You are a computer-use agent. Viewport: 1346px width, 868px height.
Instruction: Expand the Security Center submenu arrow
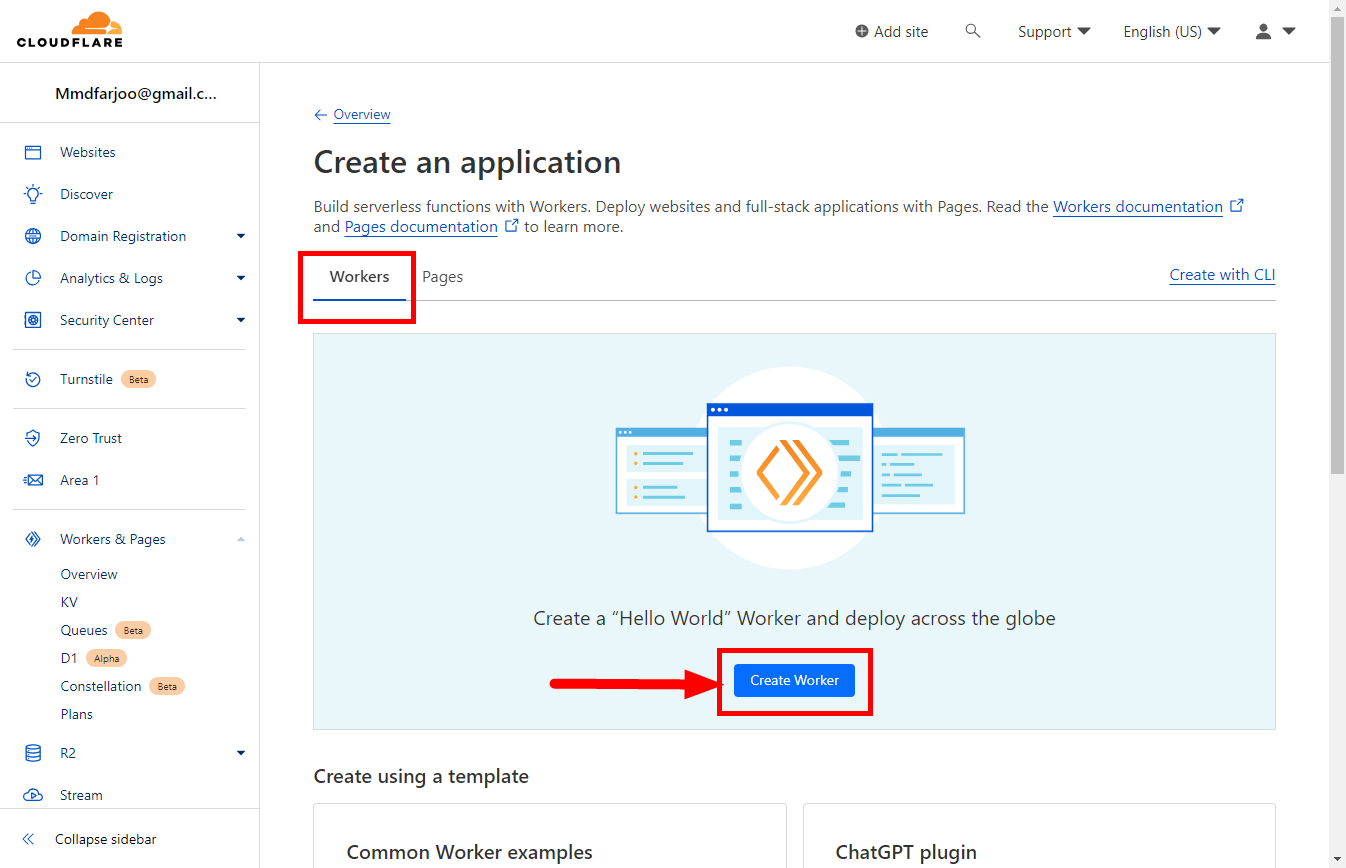241,320
